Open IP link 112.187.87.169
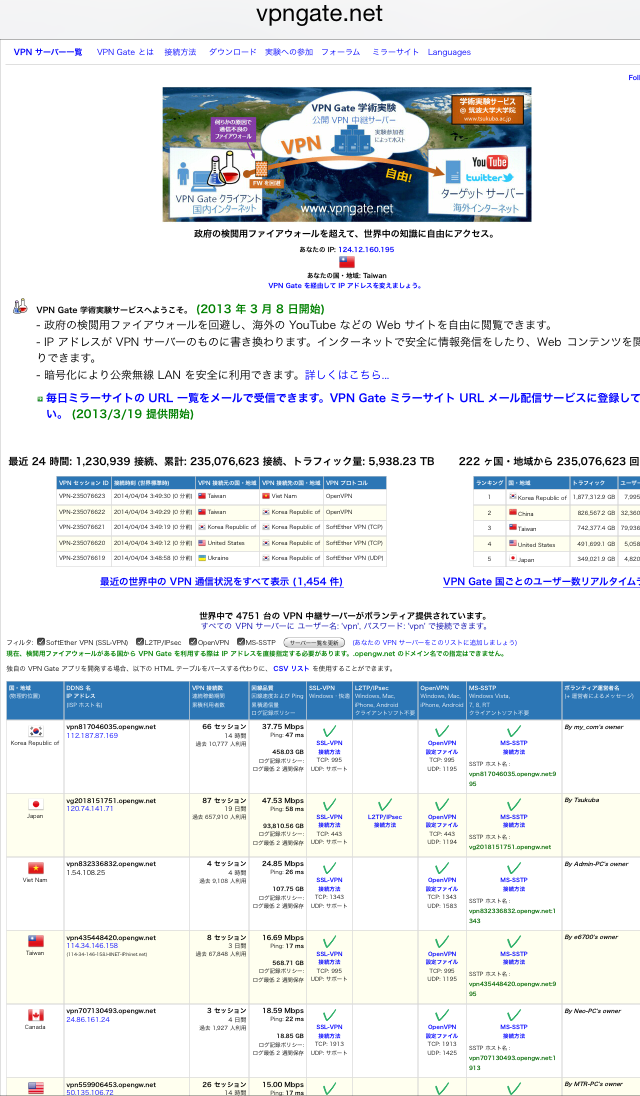 (x=92, y=736)
